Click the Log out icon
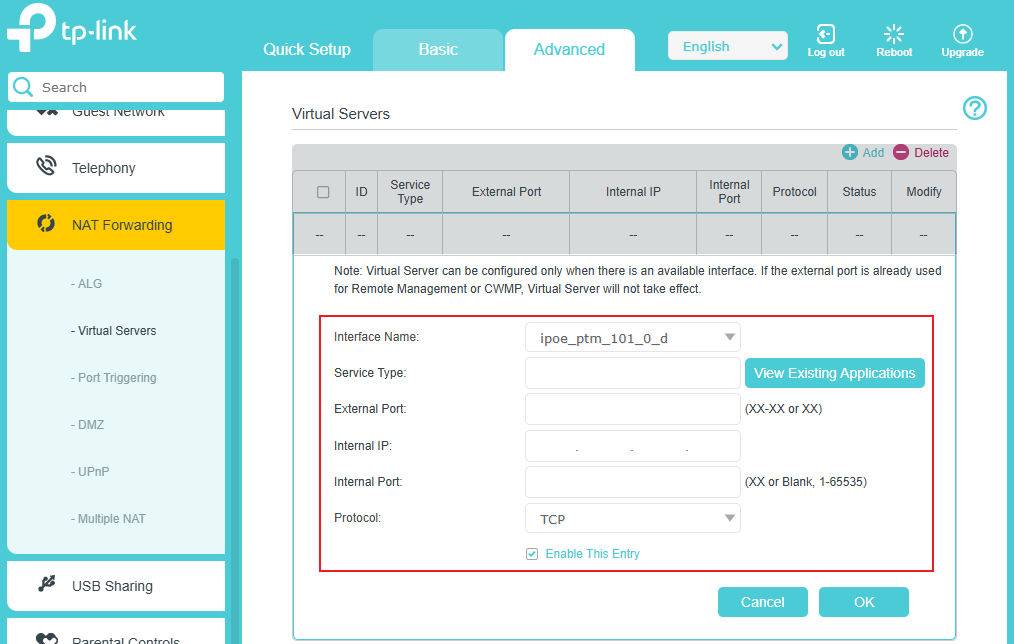 click(825, 34)
